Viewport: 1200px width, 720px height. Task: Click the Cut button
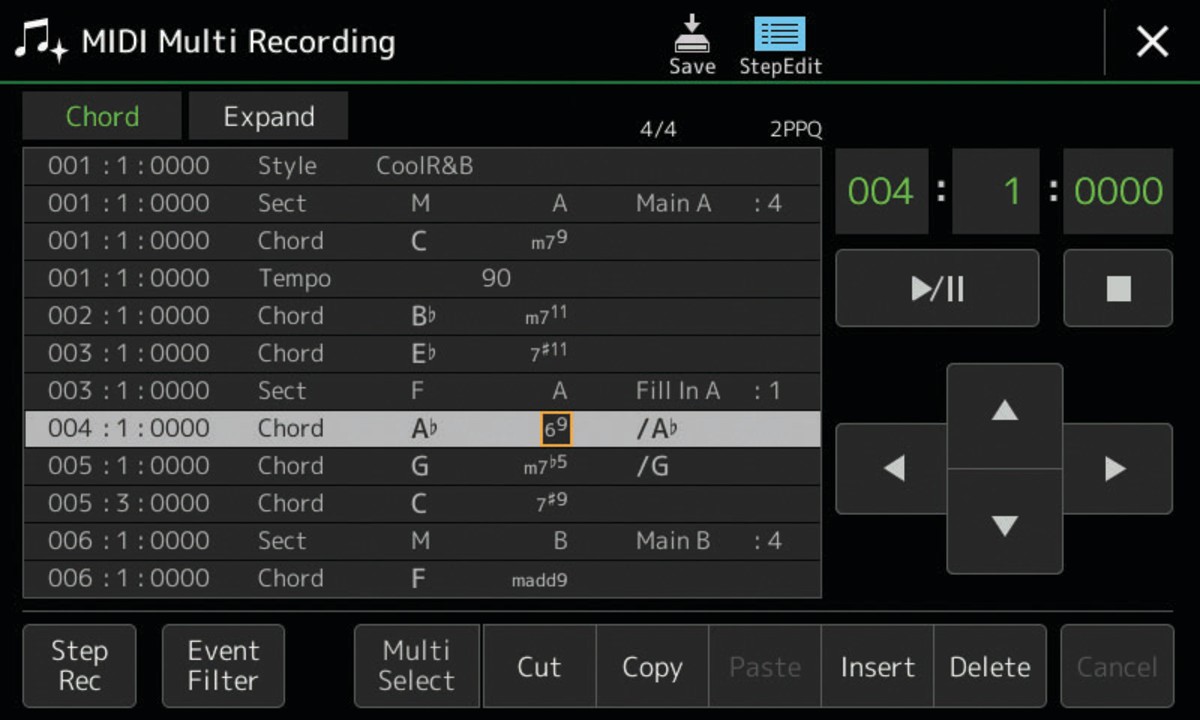tap(539, 666)
